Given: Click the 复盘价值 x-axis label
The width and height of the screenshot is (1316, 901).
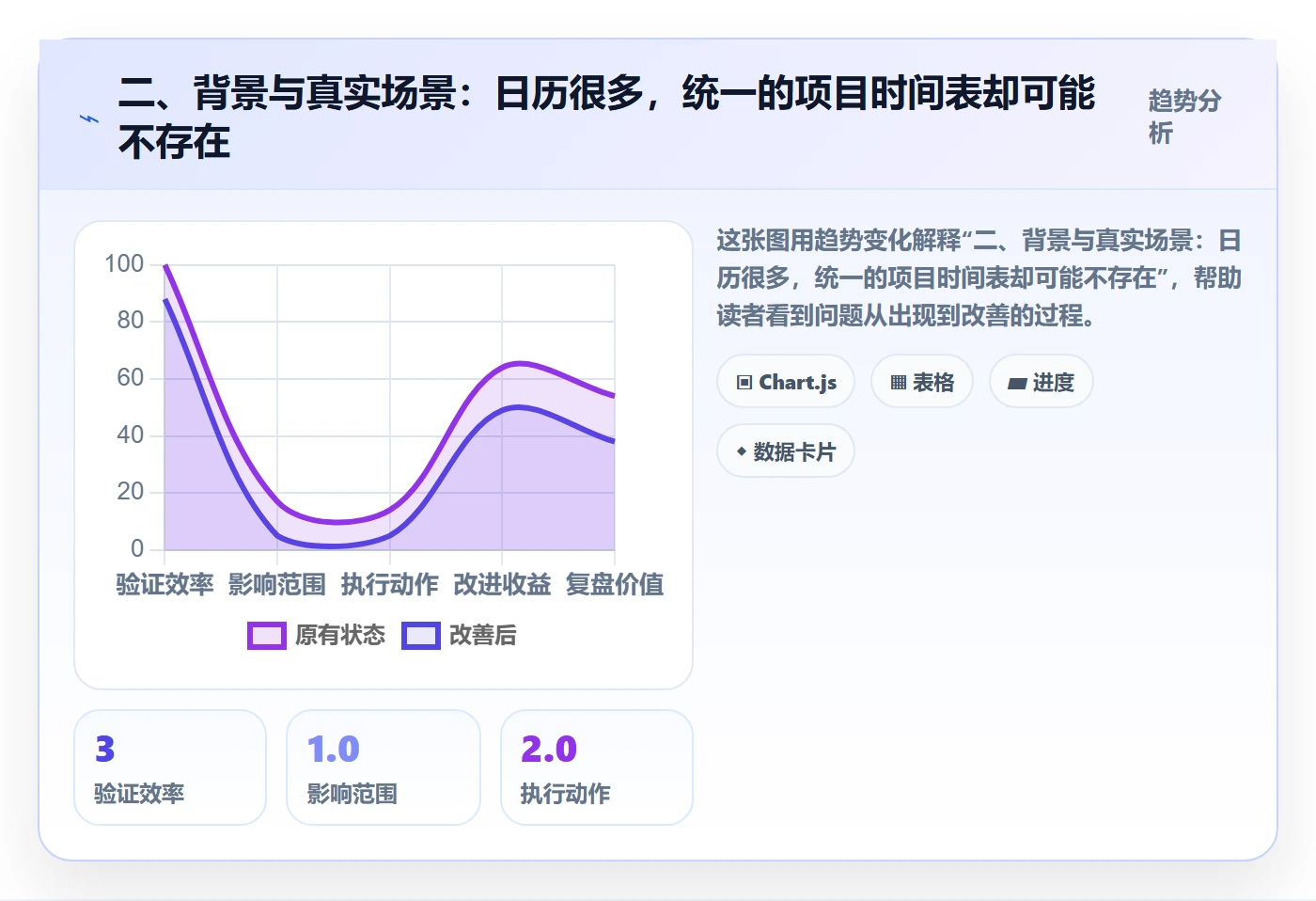Looking at the screenshot, I should click(x=615, y=584).
